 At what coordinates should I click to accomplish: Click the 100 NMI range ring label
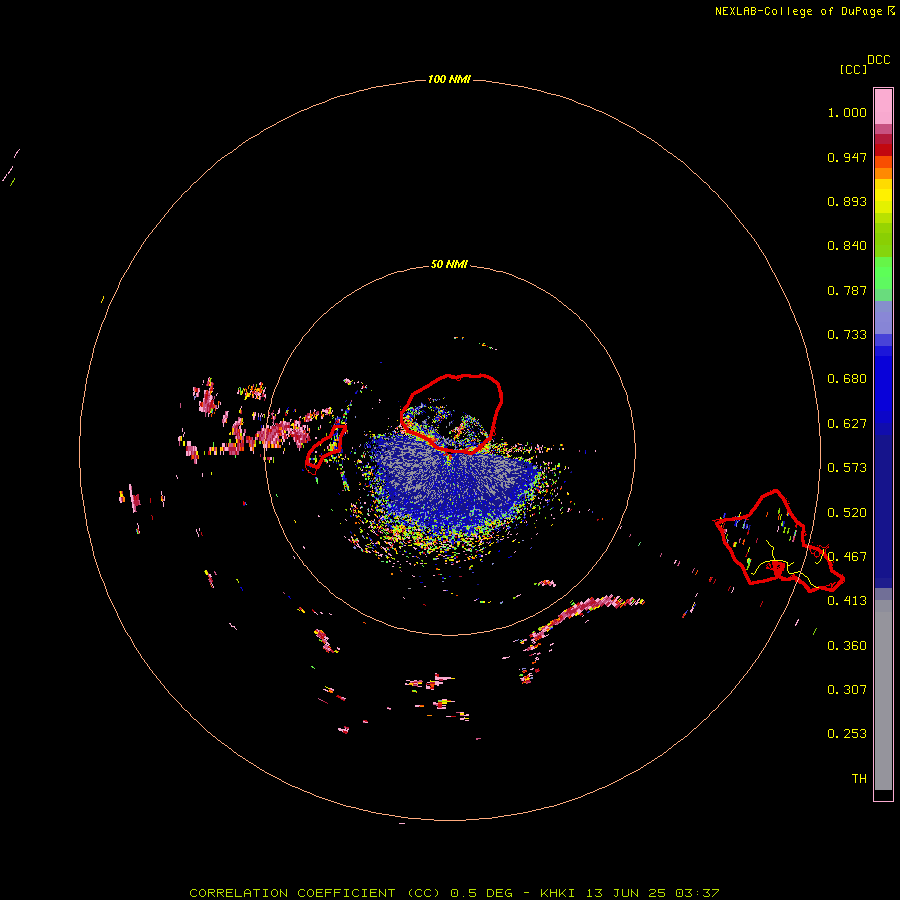point(449,79)
